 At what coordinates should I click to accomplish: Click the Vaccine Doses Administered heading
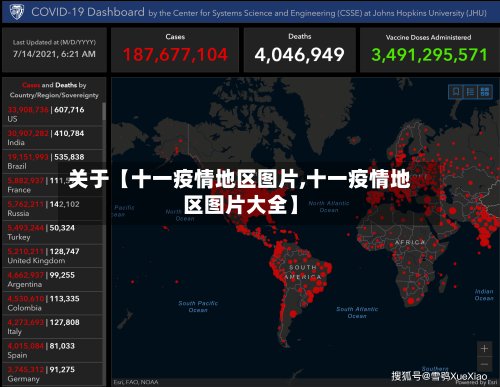click(x=428, y=37)
